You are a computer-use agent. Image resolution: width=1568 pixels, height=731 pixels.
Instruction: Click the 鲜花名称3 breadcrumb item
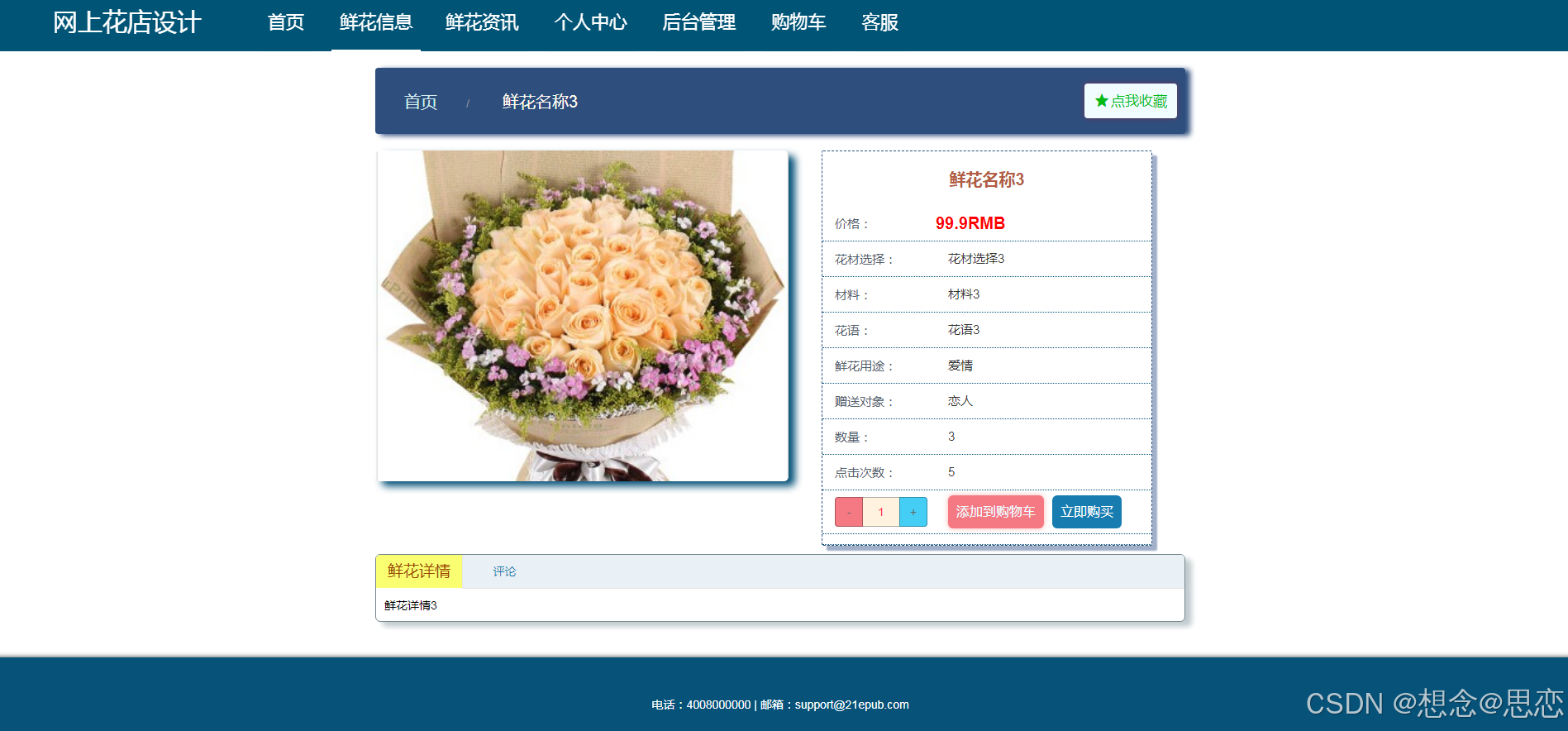(540, 102)
